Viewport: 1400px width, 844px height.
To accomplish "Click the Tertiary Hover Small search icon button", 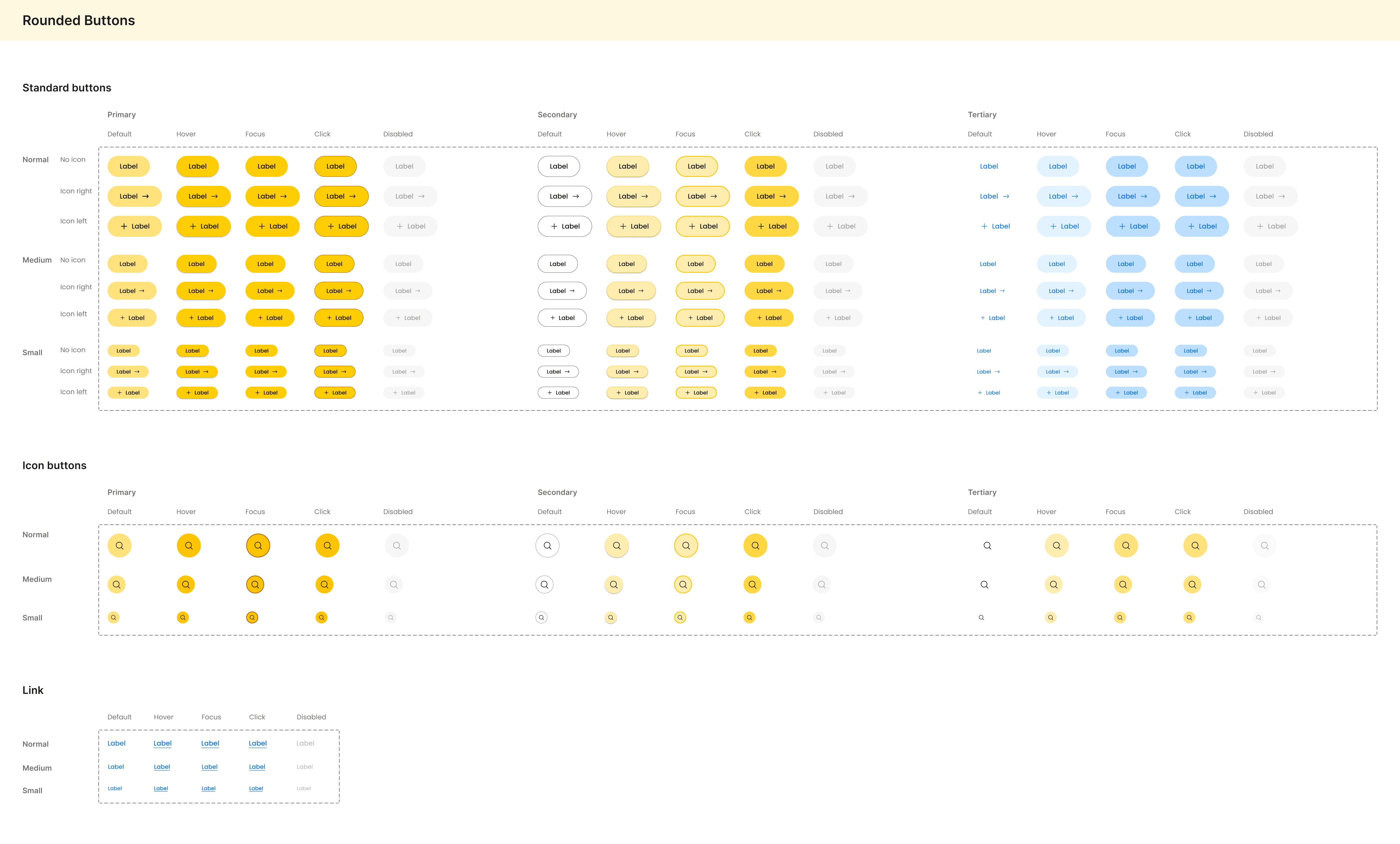I will 1050,617.
